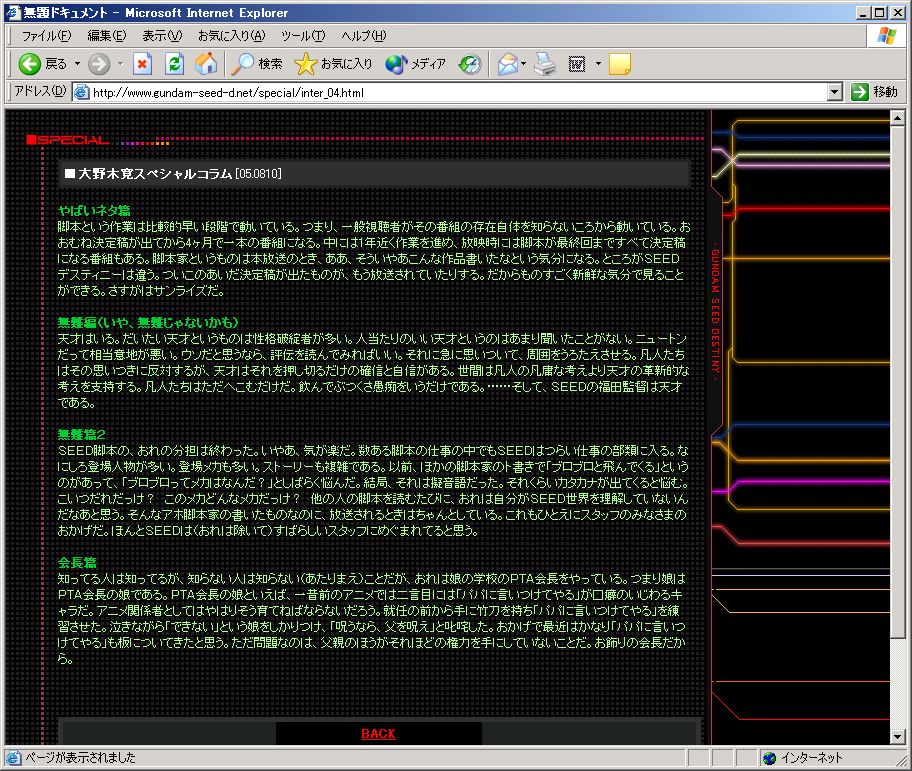Click the heading やばいネタ篇
Viewport: 912px width, 771px height.
point(94,210)
